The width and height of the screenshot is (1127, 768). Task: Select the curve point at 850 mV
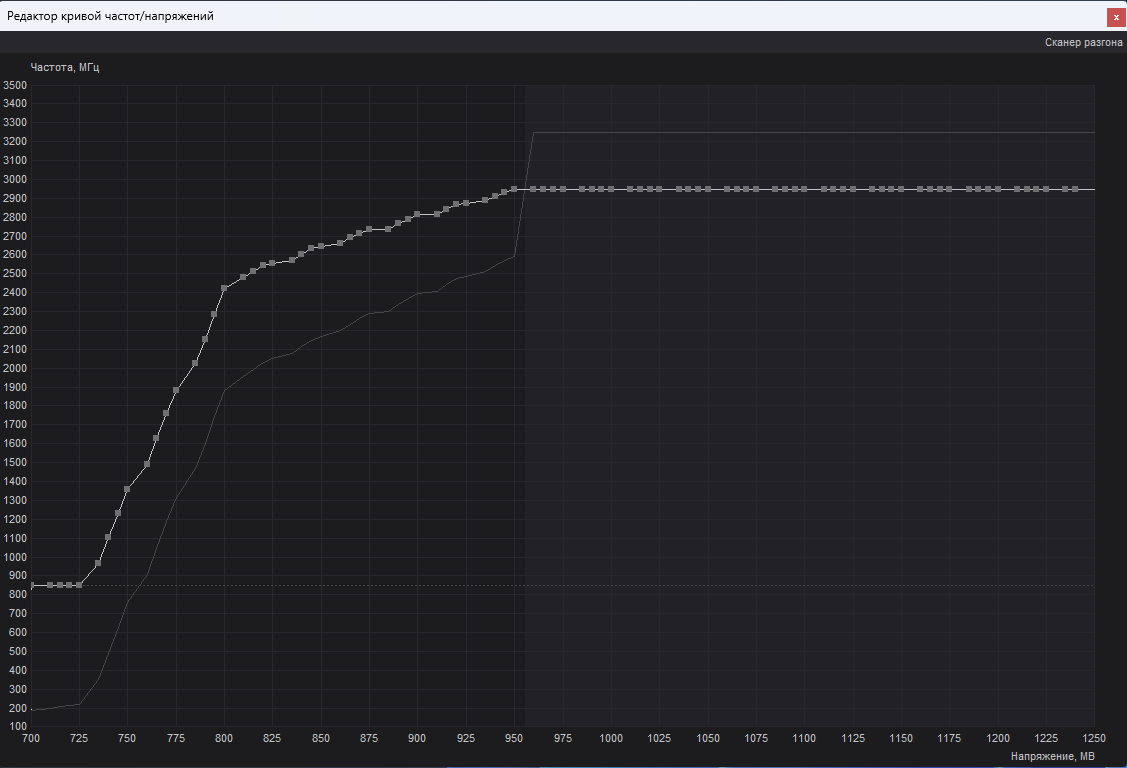(321, 246)
